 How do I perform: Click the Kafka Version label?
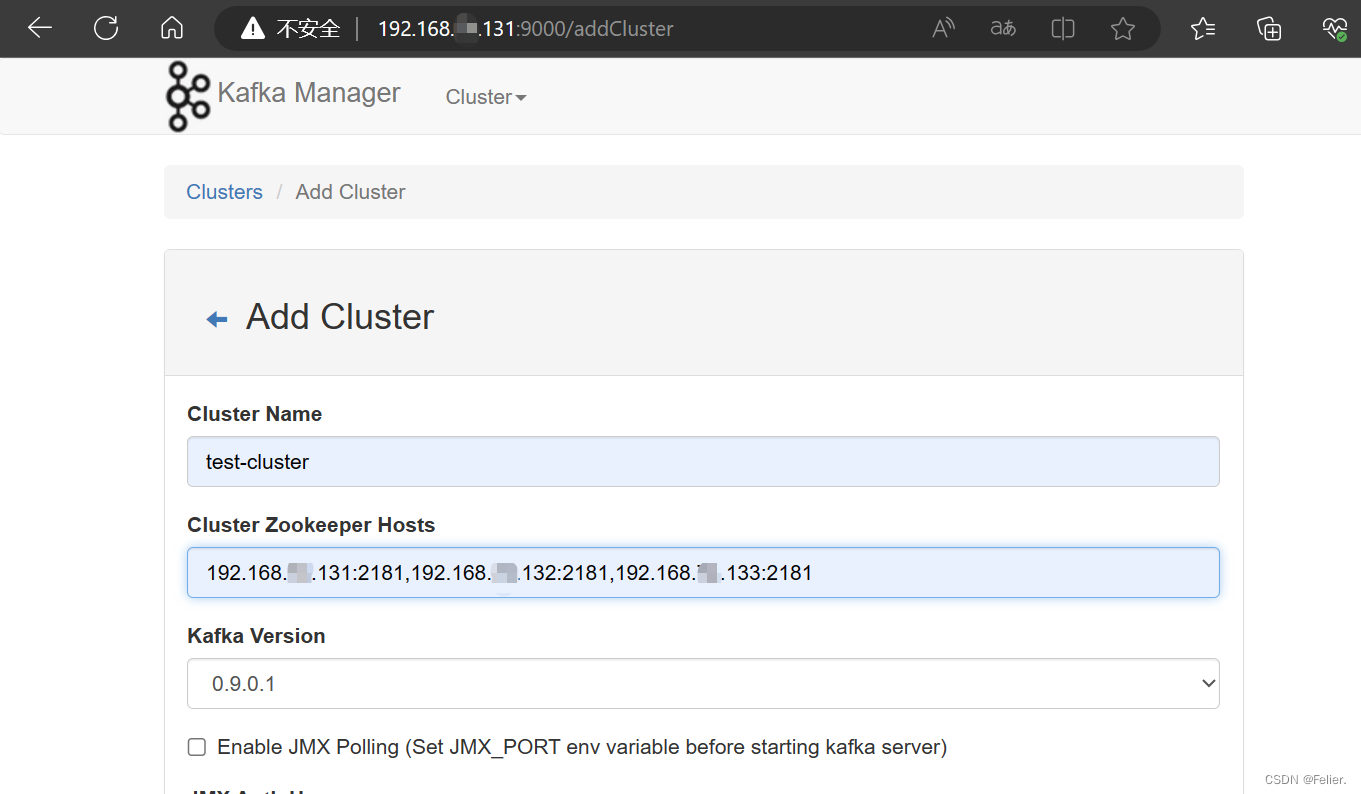256,636
